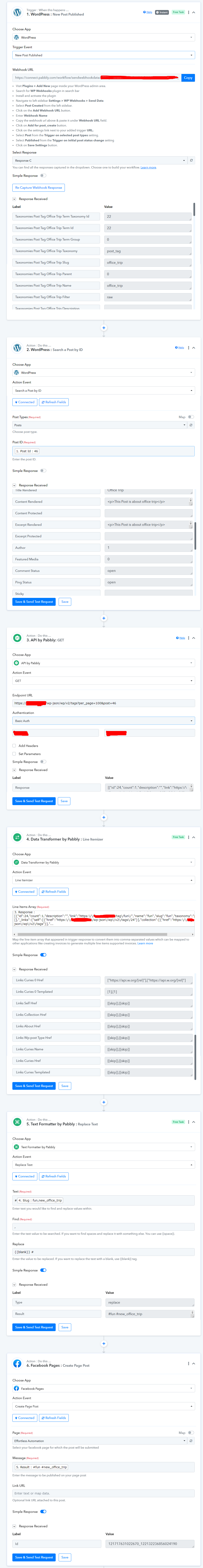Click Save button in API by Pabbly step
Viewport: 203px width, 1568px height.
point(64,801)
